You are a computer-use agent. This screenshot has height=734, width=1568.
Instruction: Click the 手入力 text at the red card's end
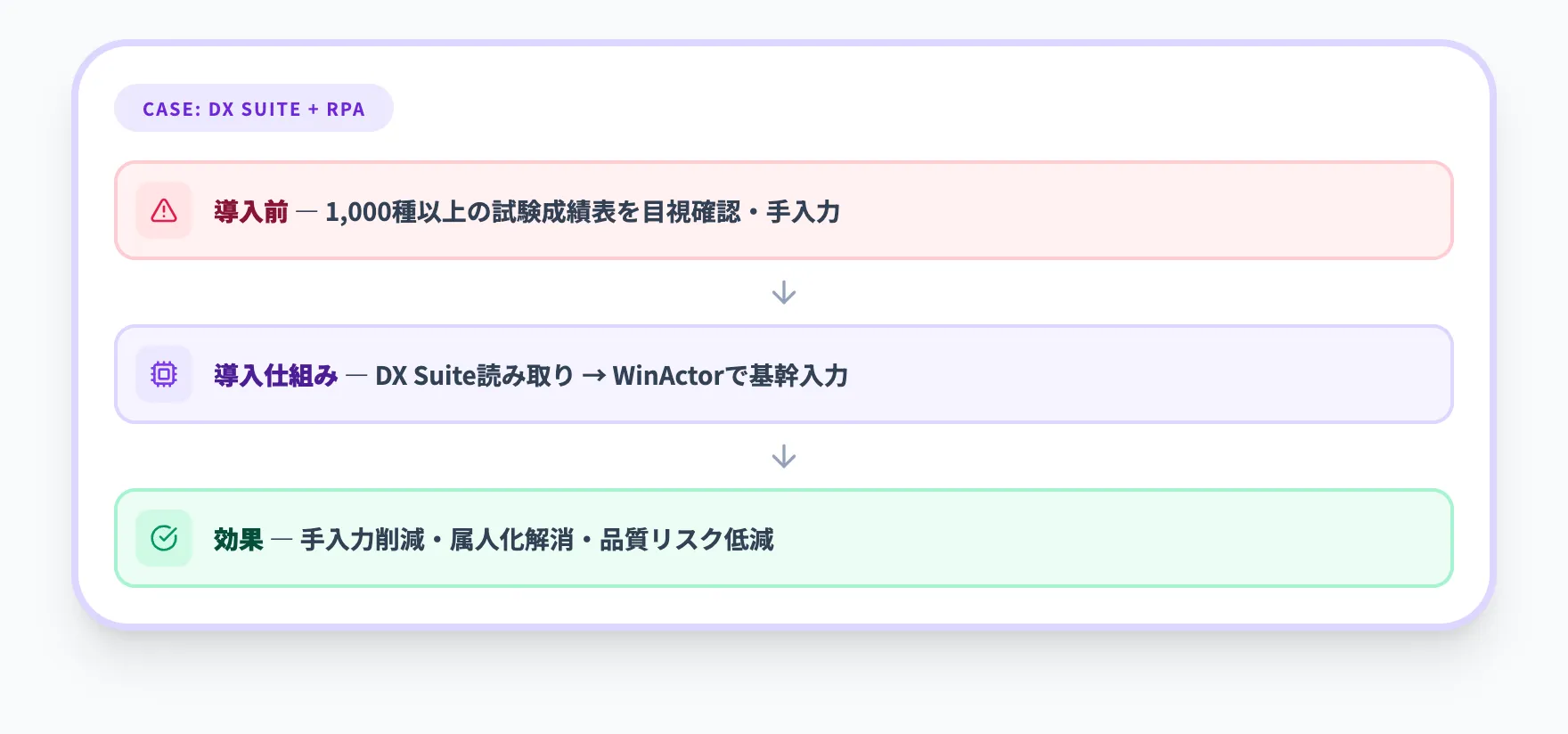pos(804,212)
